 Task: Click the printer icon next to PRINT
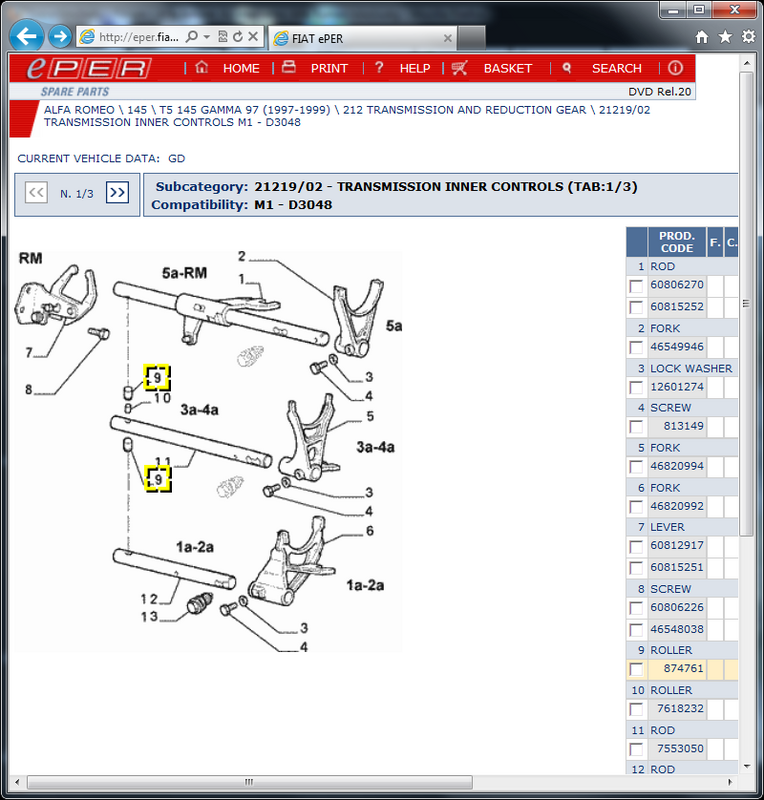click(x=289, y=67)
